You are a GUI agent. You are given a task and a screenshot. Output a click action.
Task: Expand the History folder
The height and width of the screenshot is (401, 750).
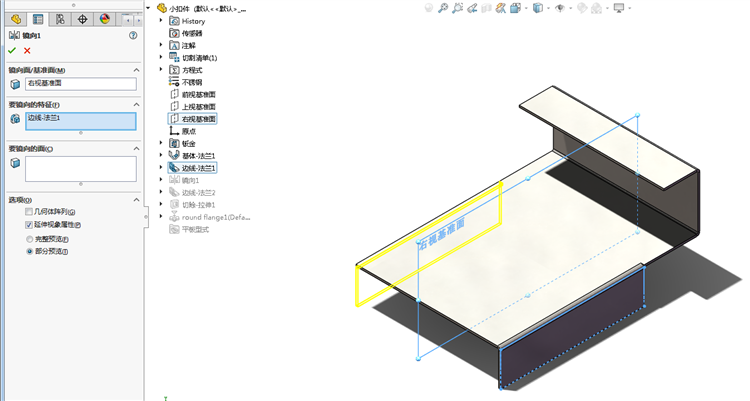point(161,21)
